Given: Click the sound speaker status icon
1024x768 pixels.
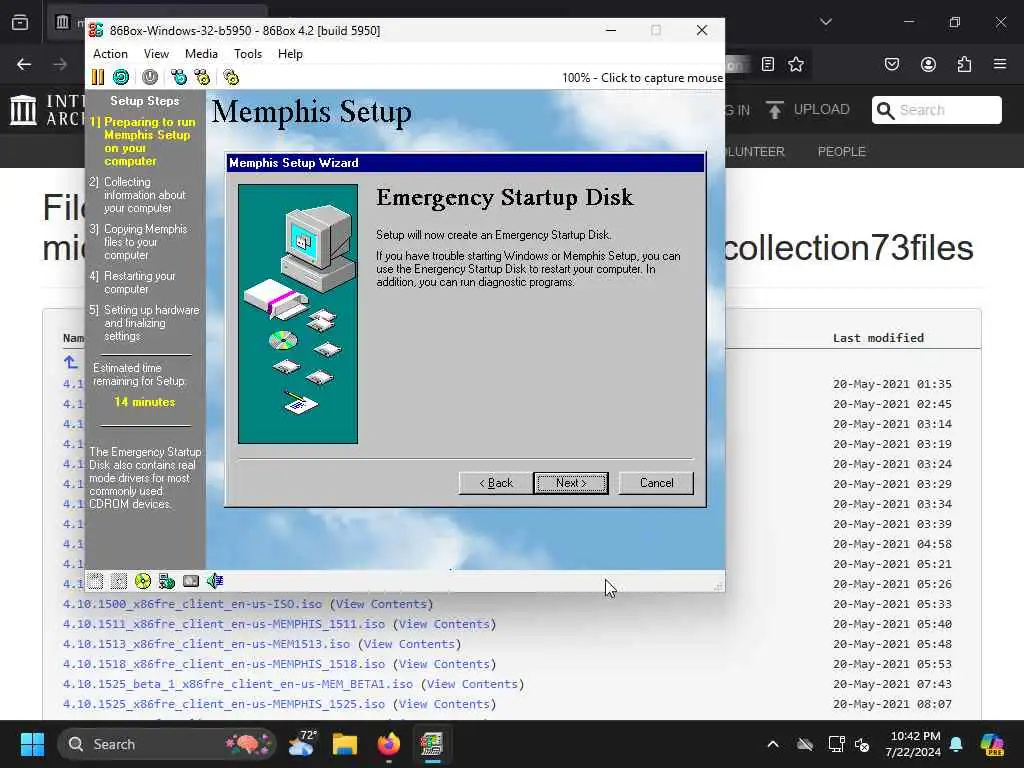Looking at the screenshot, I should [215, 581].
